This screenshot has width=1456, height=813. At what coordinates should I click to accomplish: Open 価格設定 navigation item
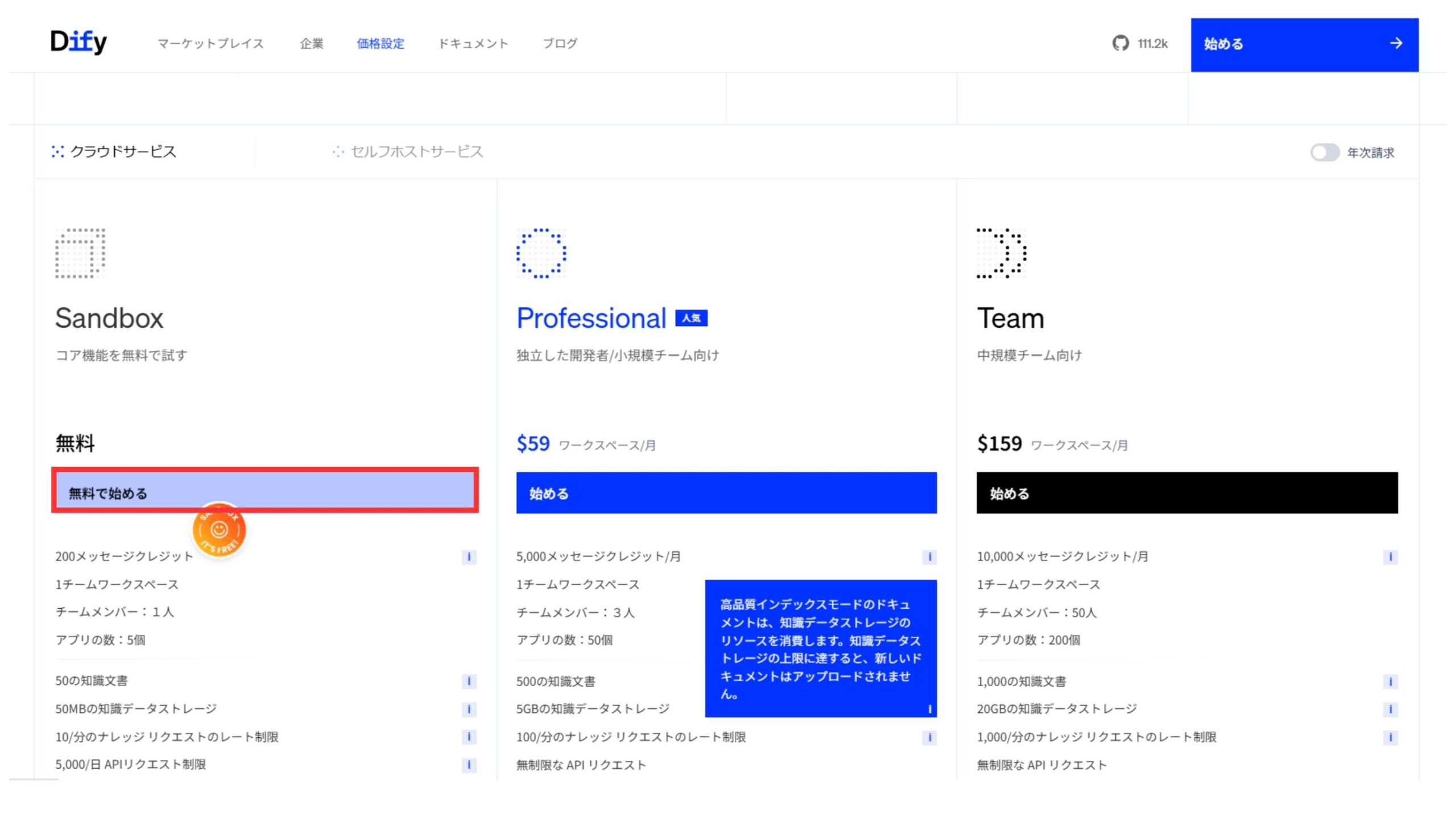click(x=380, y=43)
